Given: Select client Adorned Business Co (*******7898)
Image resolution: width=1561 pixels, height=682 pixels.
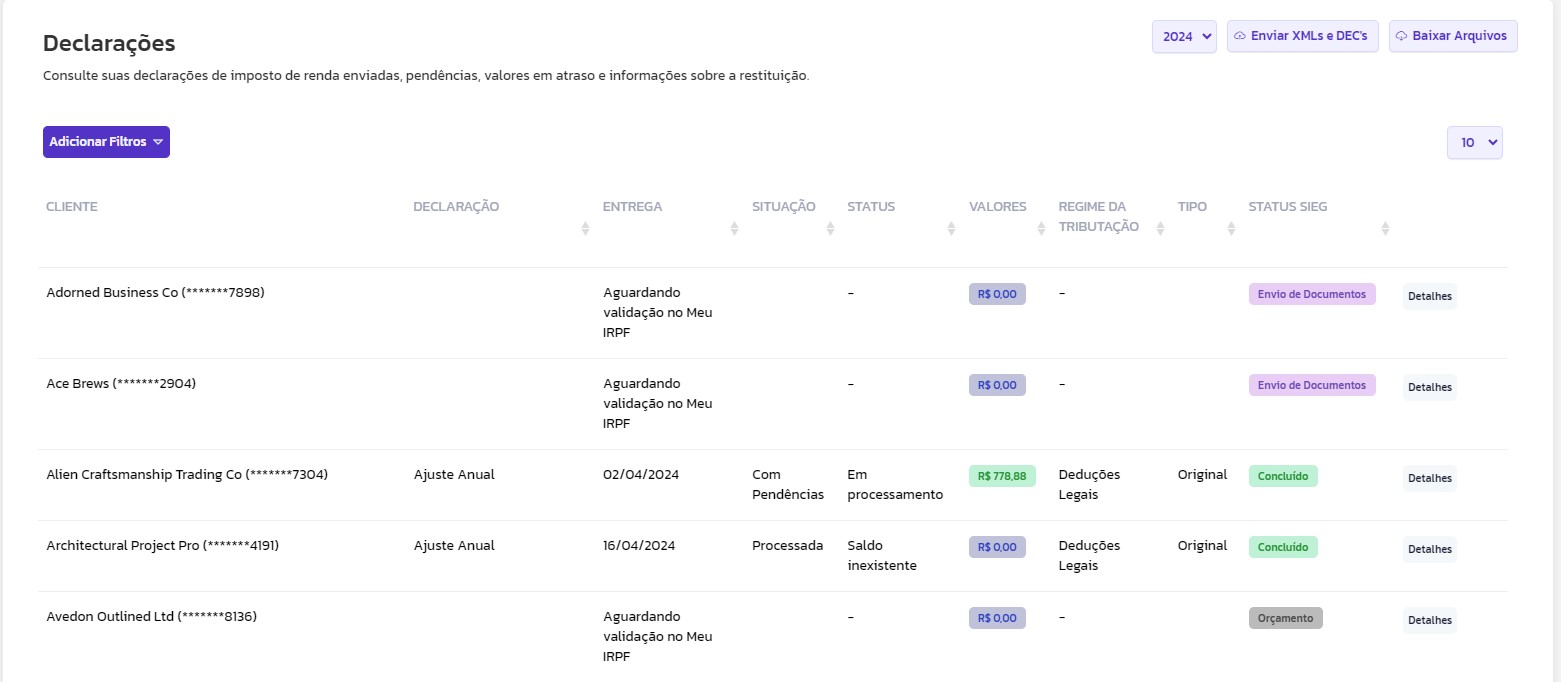Looking at the screenshot, I should click(156, 293).
